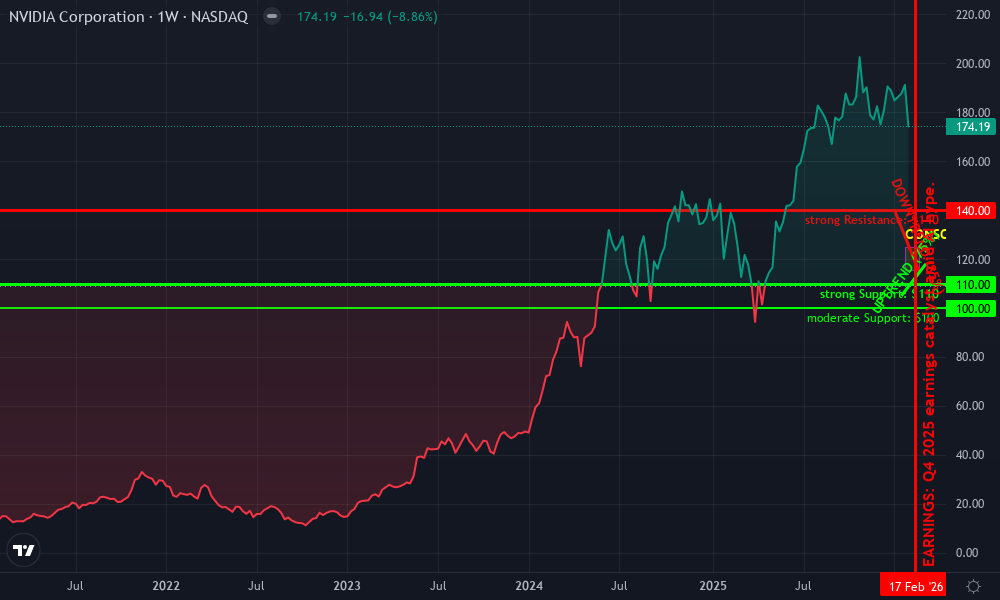Select the teal 174.19 price tag on scale
Viewport: 1000px width, 600px height.
[x=971, y=127]
